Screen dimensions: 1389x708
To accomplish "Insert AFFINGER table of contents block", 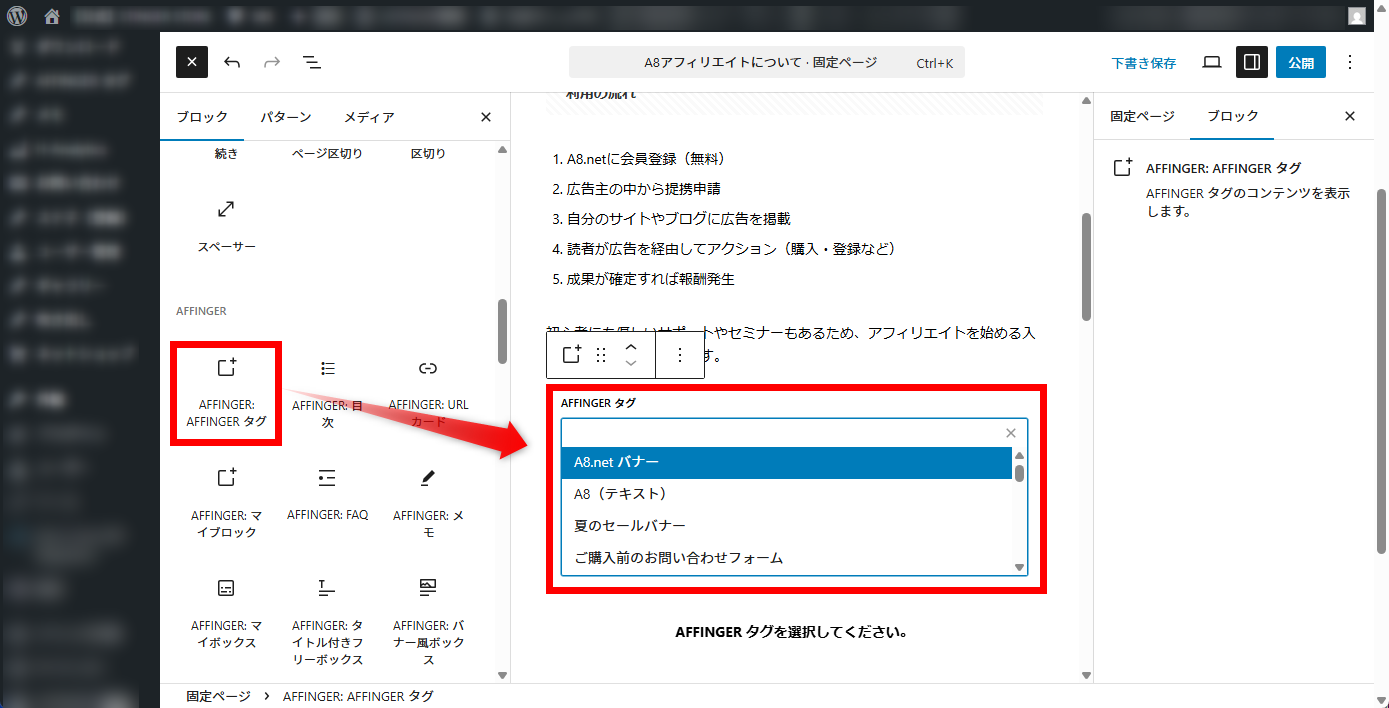I will coord(327,394).
